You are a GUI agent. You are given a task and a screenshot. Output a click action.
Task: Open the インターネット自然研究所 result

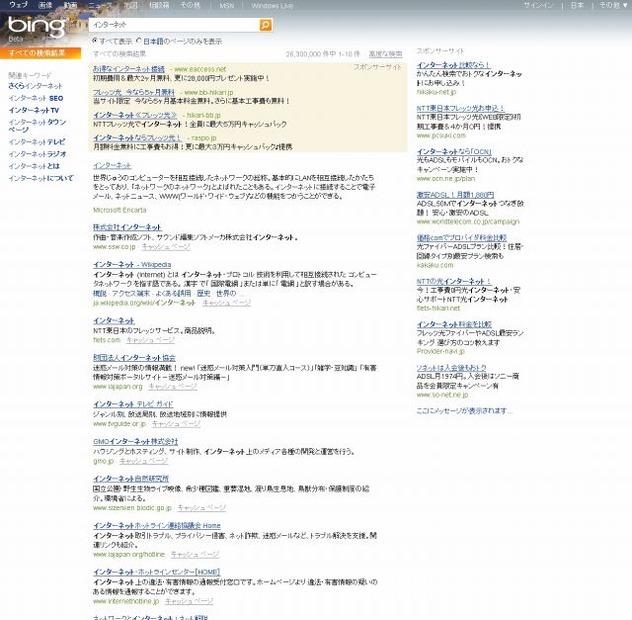pos(131,479)
